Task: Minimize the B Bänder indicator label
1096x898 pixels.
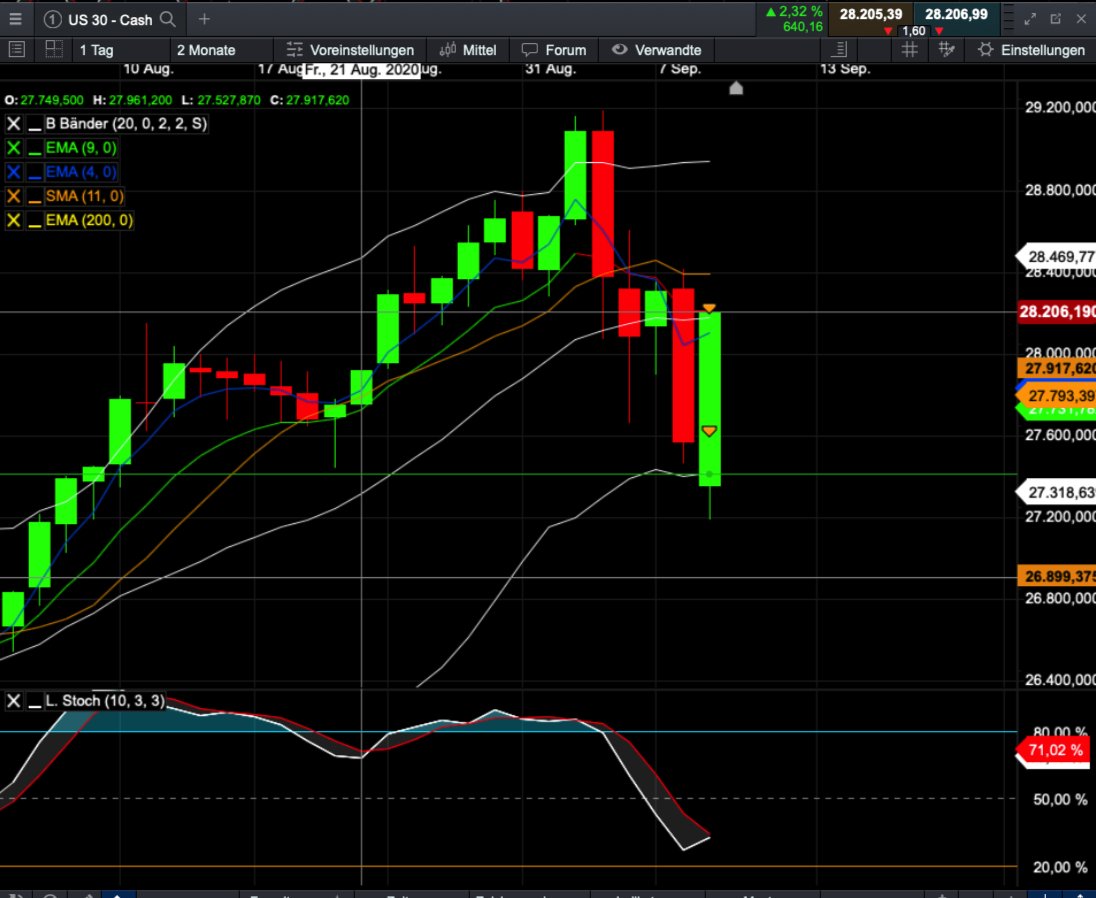Action: (x=34, y=124)
